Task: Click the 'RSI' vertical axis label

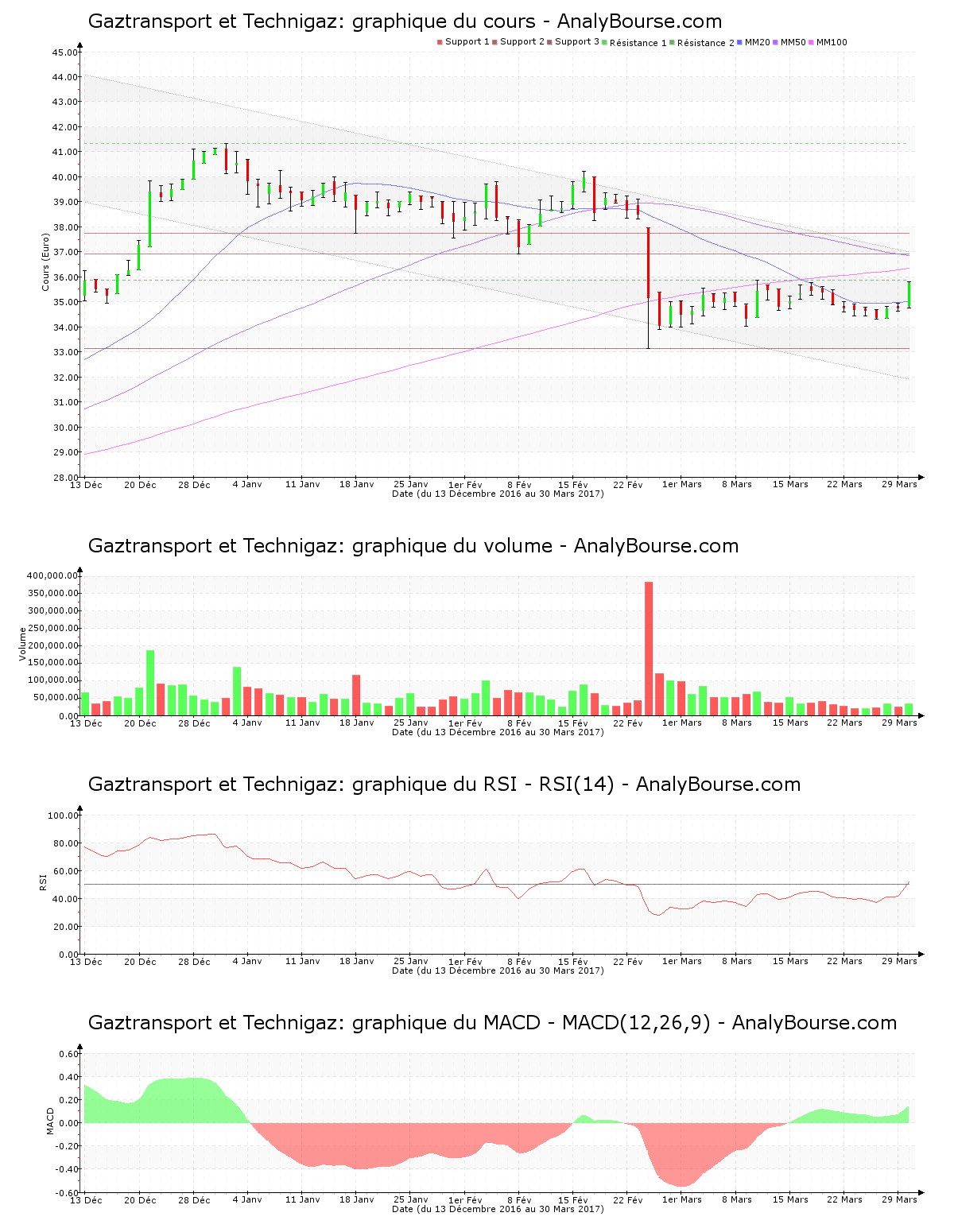Action: [44, 882]
